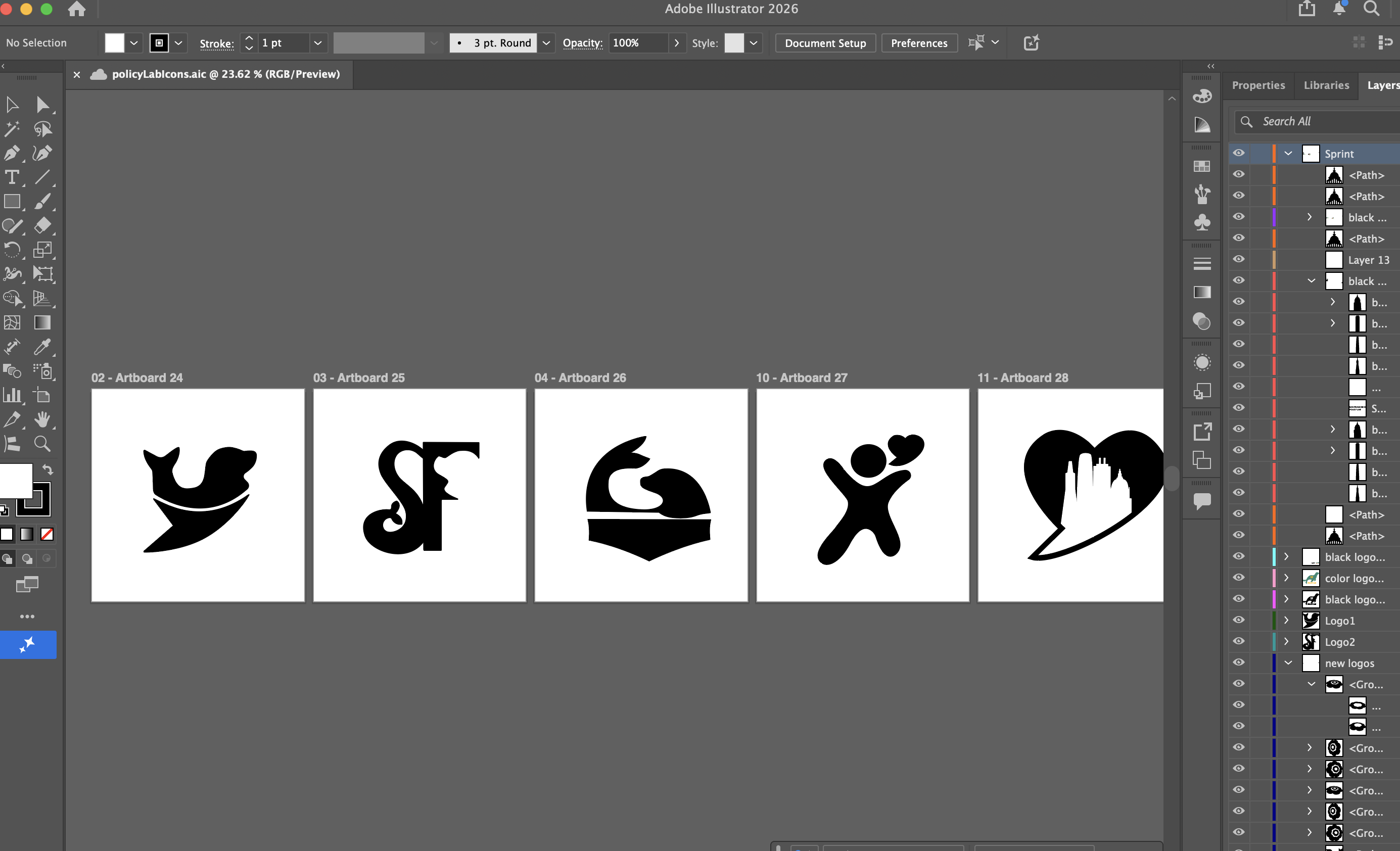Pick the Lasso tool
This screenshot has height=851, width=1400.
[42, 129]
